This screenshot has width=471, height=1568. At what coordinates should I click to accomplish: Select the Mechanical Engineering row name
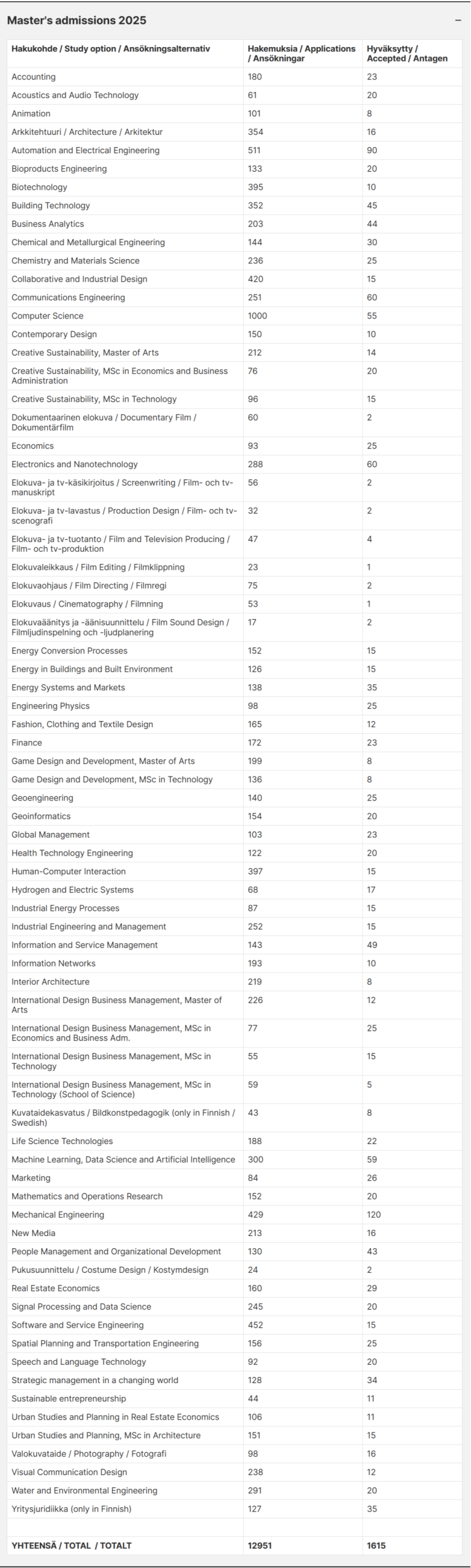(58, 1215)
